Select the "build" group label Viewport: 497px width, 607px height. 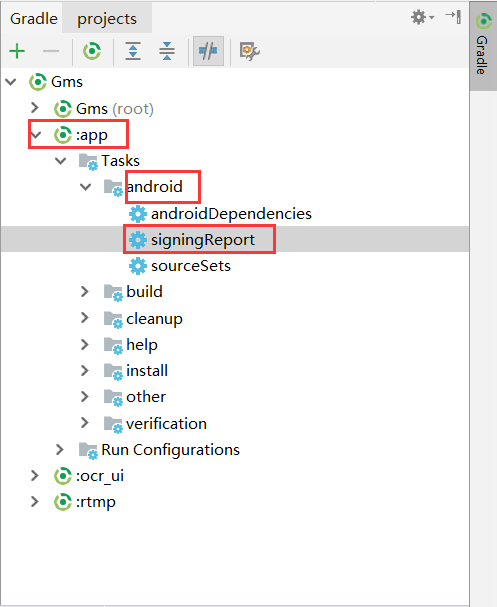coord(144,291)
